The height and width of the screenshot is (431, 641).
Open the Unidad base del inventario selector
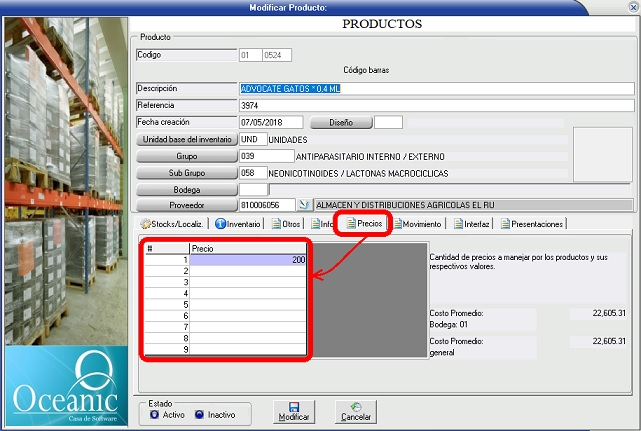click(x=186, y=140)
